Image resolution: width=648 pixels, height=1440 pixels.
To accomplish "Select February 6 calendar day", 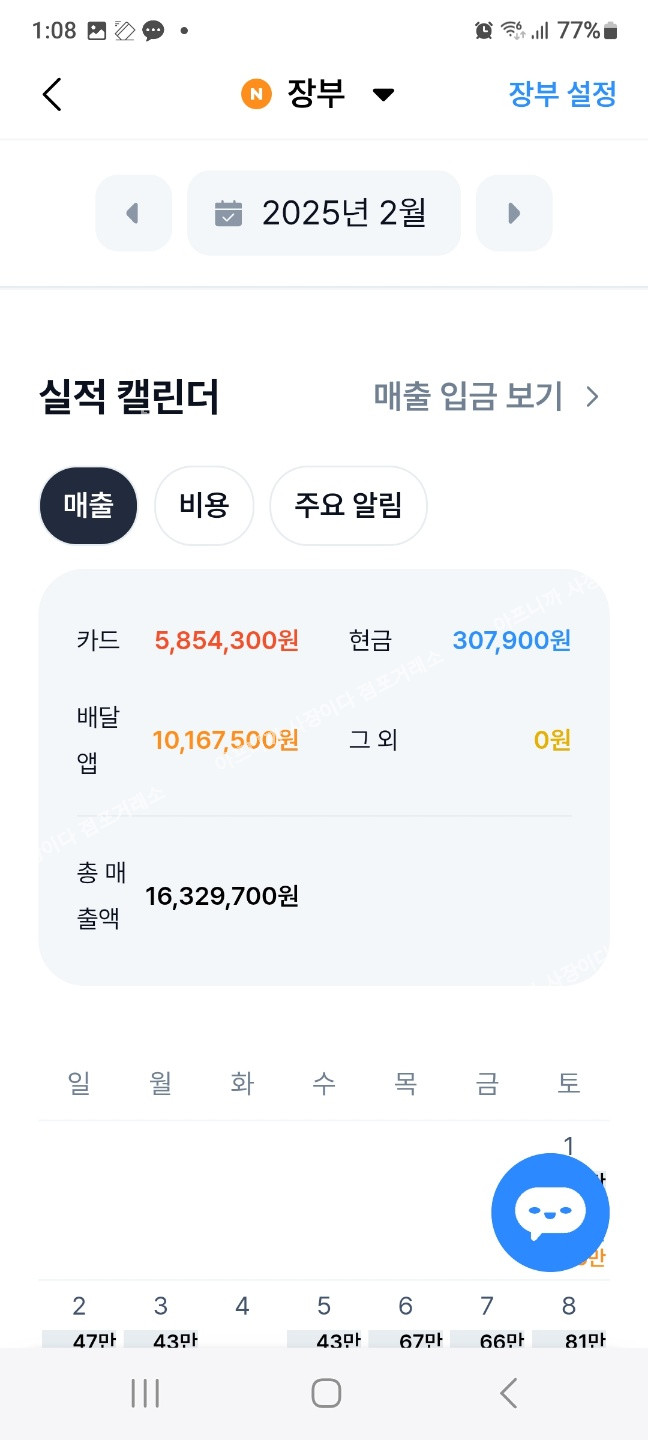I will pos(406,1318).
